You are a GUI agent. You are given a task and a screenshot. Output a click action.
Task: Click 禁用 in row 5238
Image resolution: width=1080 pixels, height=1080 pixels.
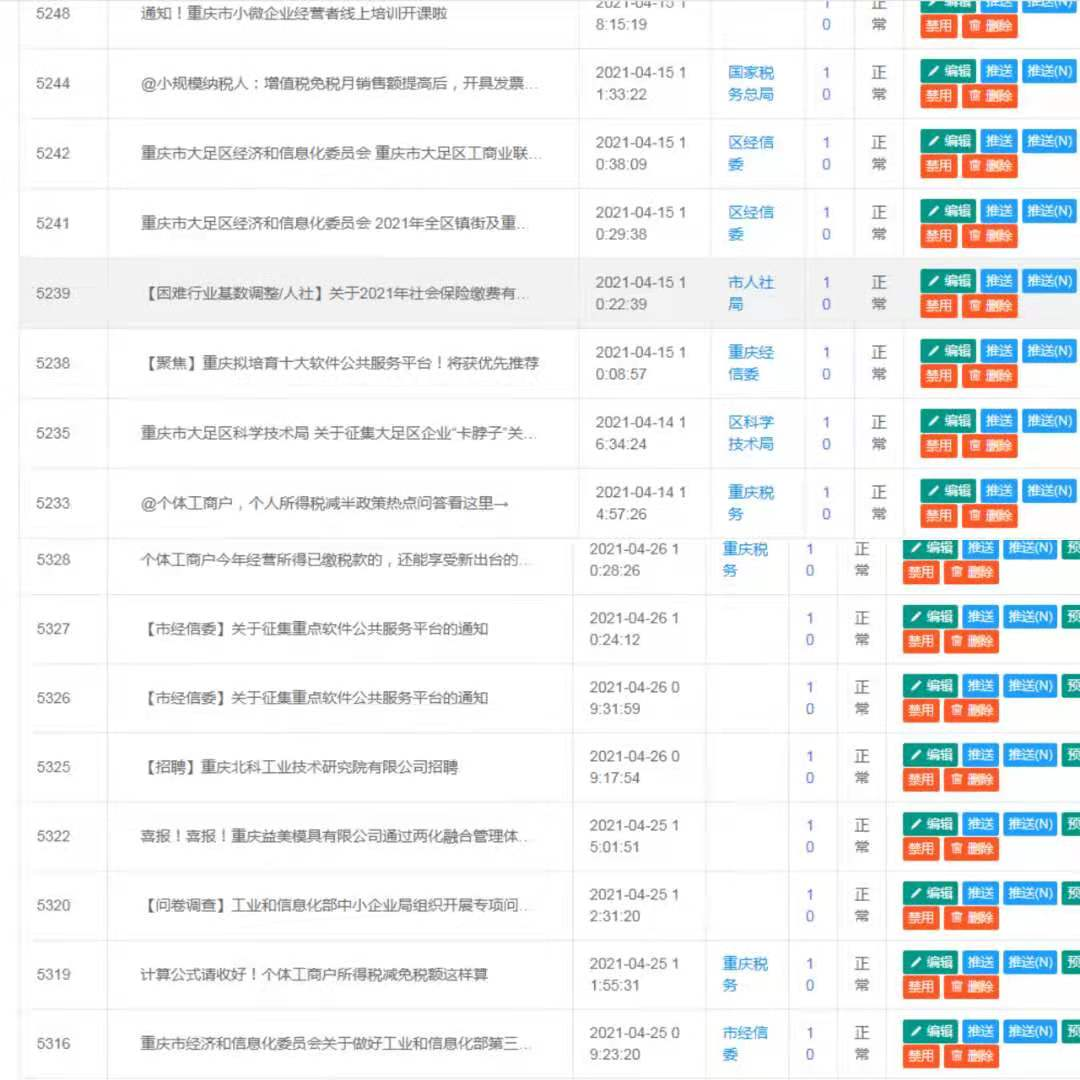click(x=938, y=376)
